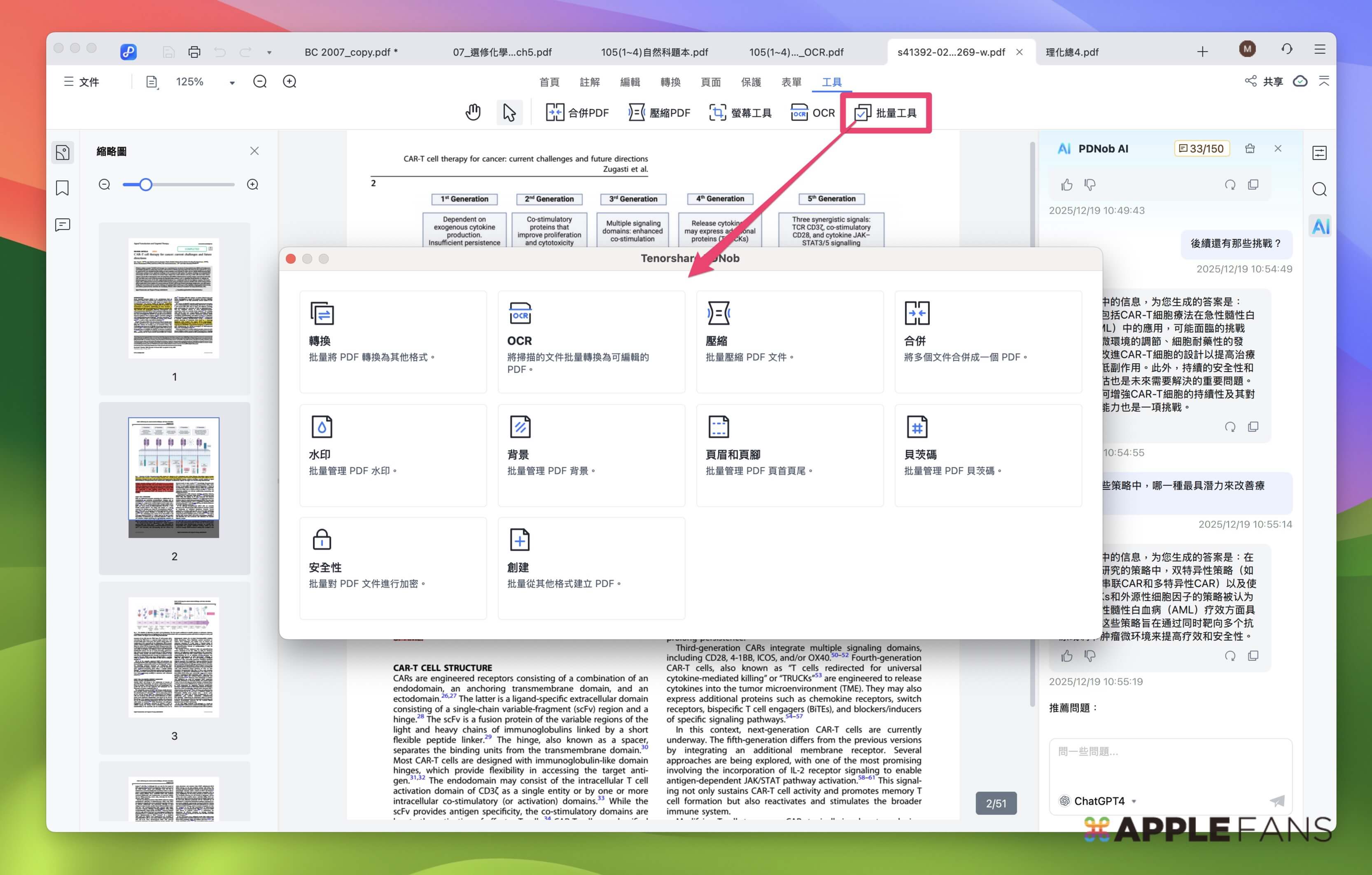Click the 共享 share button
The width and height of the screenshot is (1372, 875).
1264,82
